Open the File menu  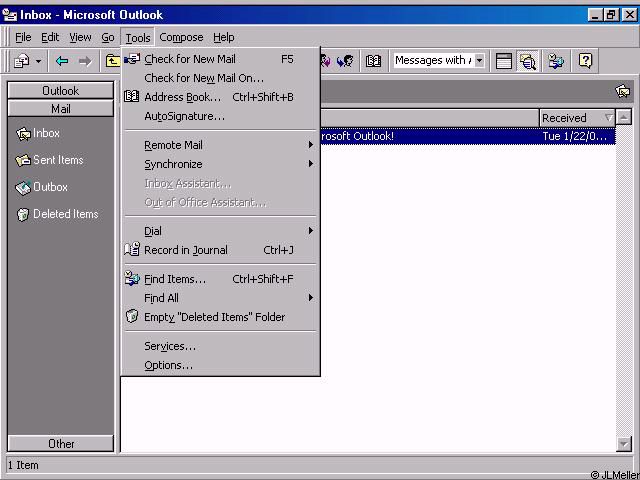coord(23,38)
